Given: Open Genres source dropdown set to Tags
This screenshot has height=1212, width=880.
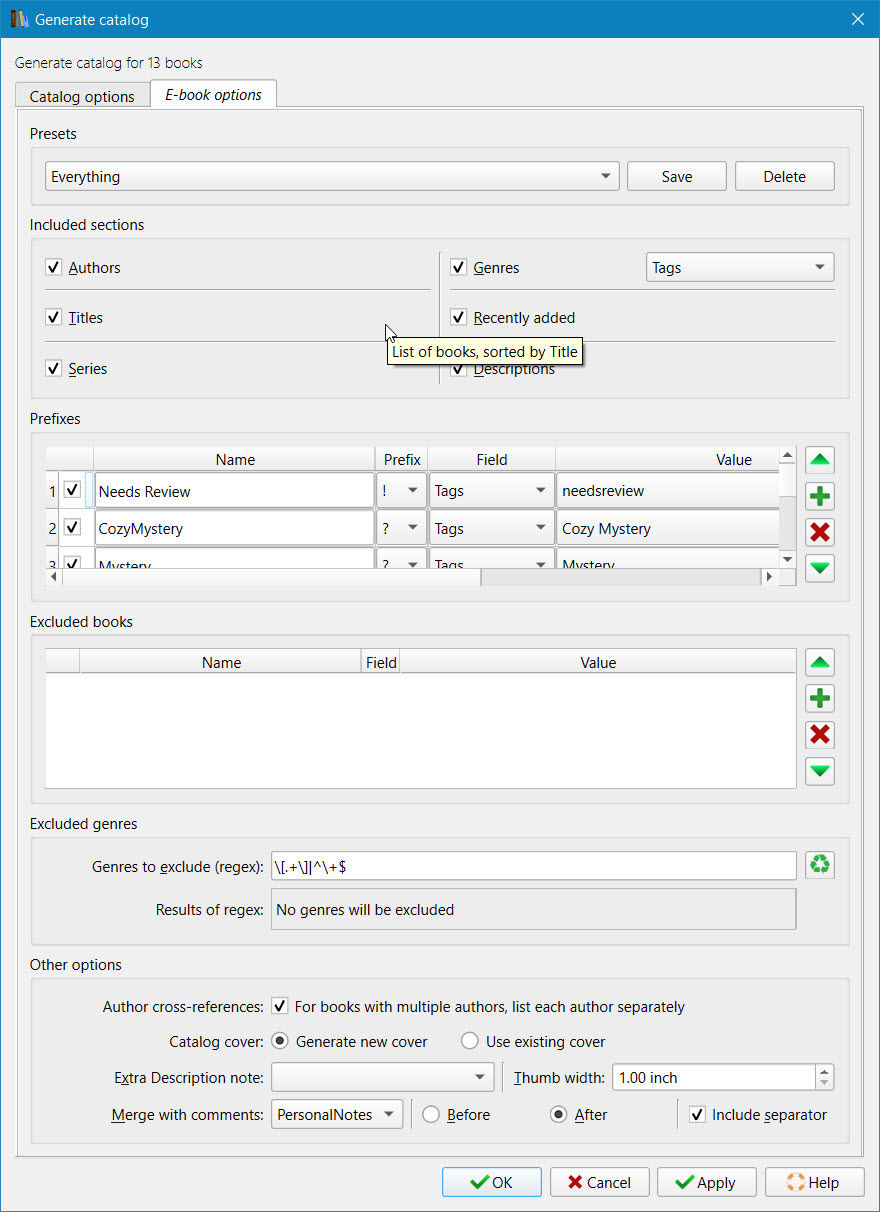Looking at the screenshot, I should coord(740,268).
